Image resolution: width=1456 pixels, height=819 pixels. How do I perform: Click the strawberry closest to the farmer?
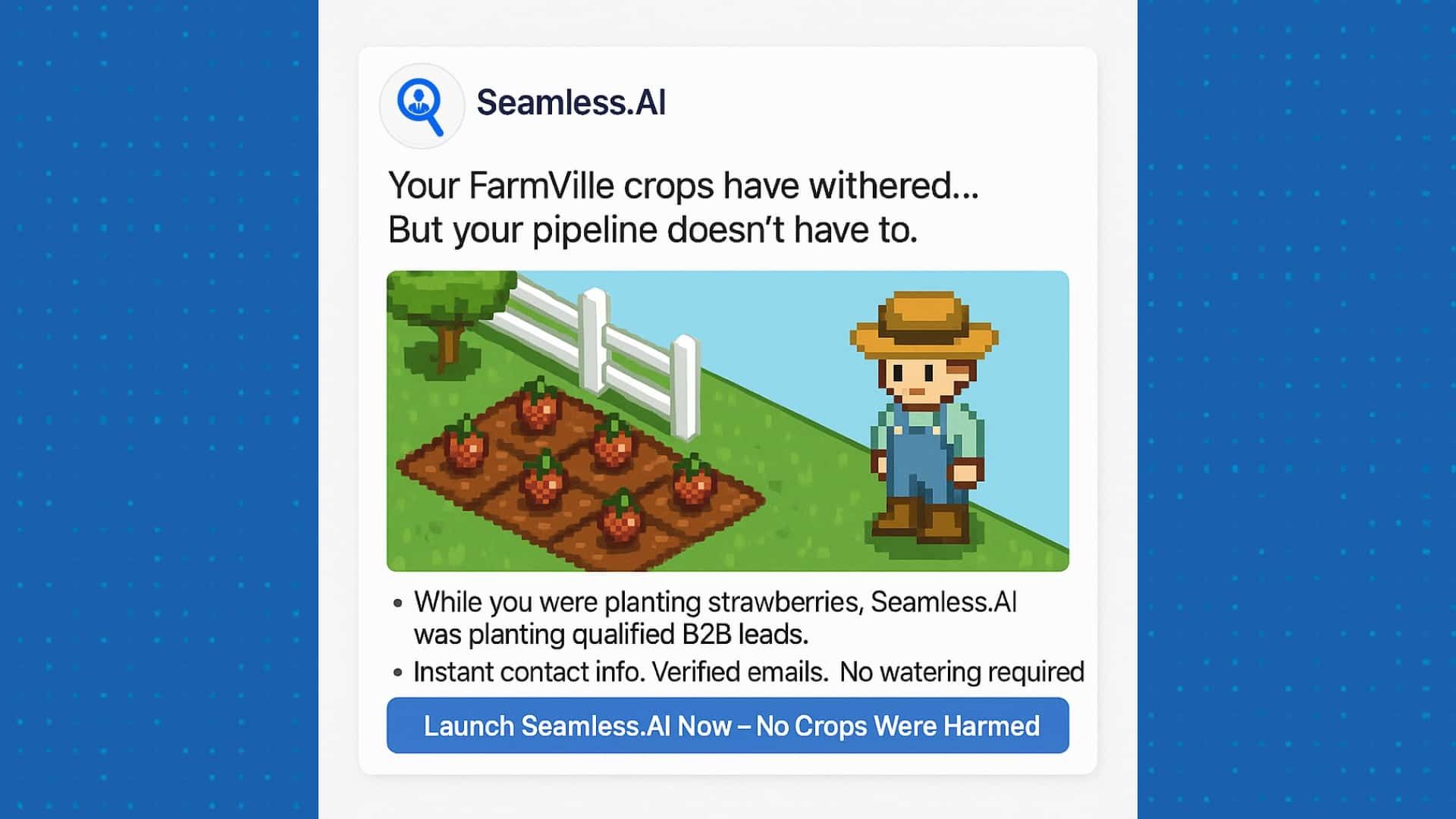pos(692,481)
